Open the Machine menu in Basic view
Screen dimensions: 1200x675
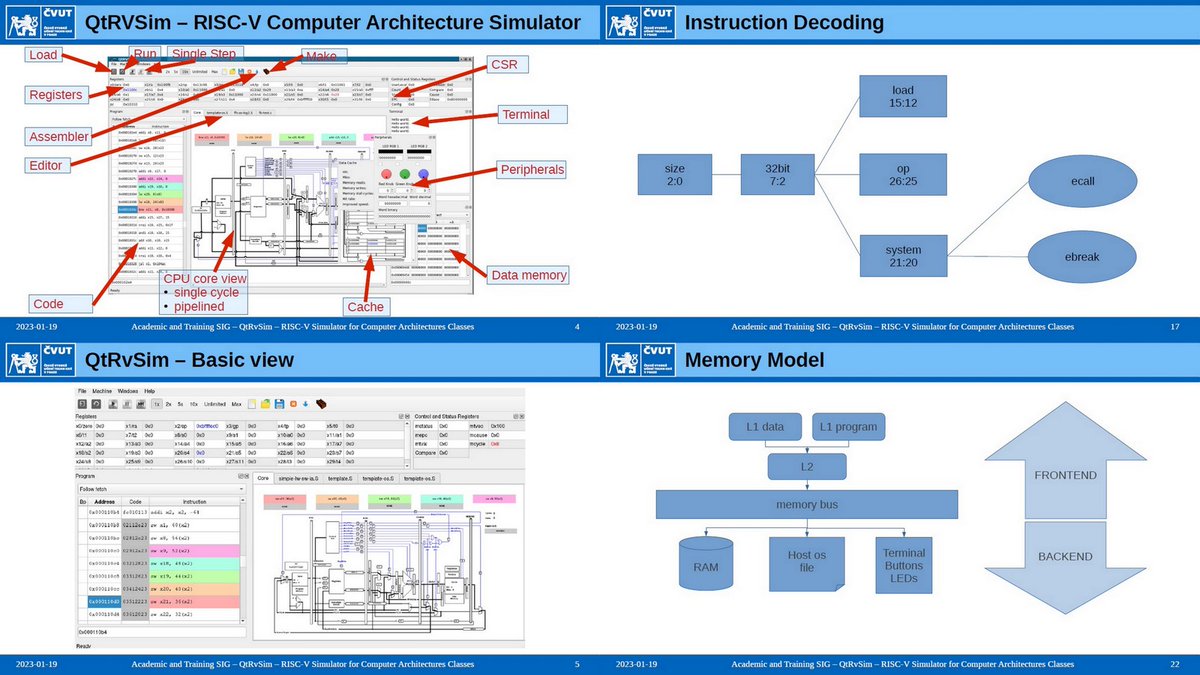point(103,392)
